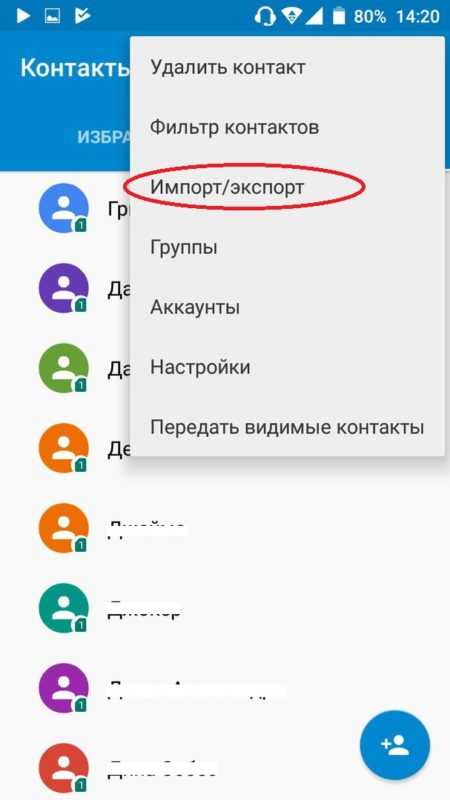
Task: Choose "Передать видимые контакты" option
Action: click(x=287, y=427)
